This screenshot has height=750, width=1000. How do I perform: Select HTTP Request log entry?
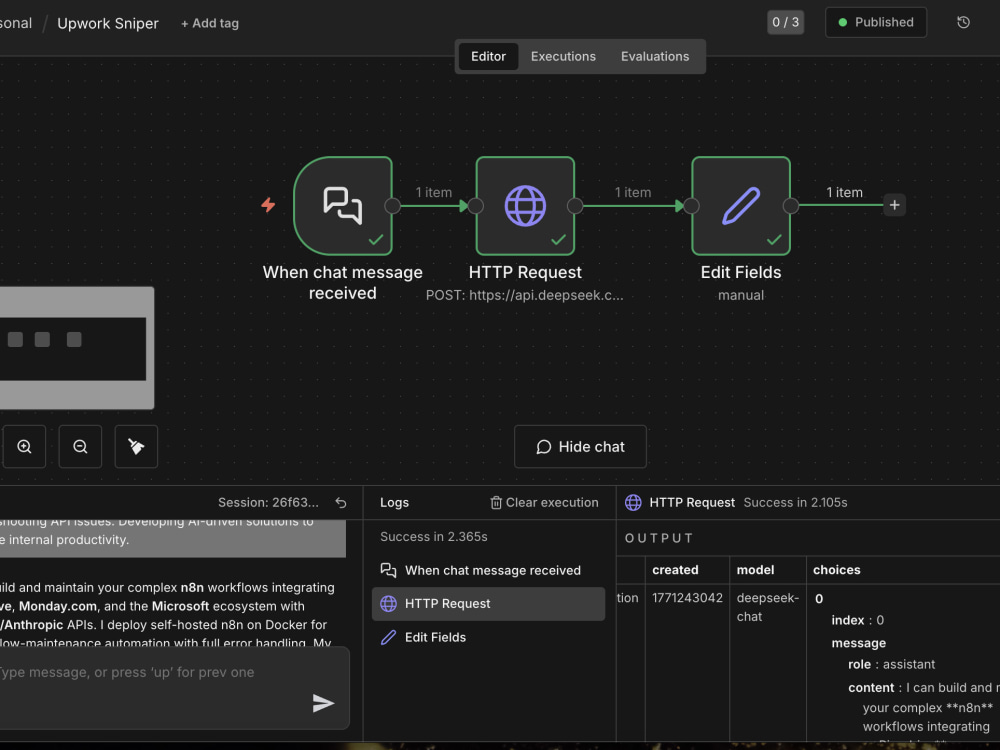[489, 604]
